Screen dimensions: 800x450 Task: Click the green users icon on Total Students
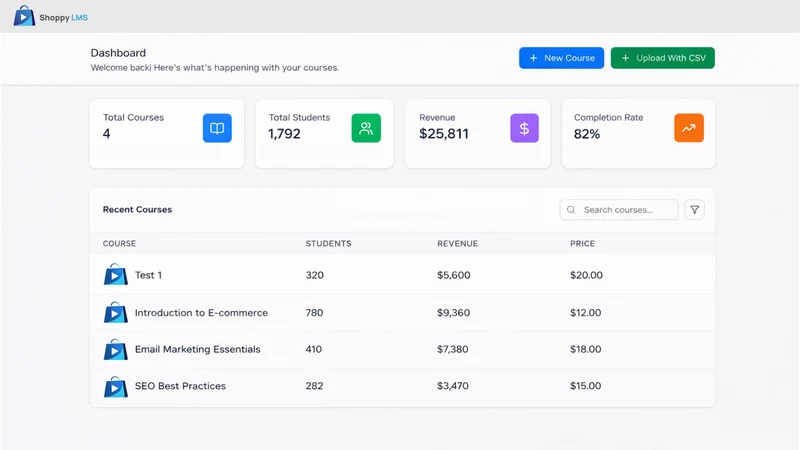click(x=366, y=128)
